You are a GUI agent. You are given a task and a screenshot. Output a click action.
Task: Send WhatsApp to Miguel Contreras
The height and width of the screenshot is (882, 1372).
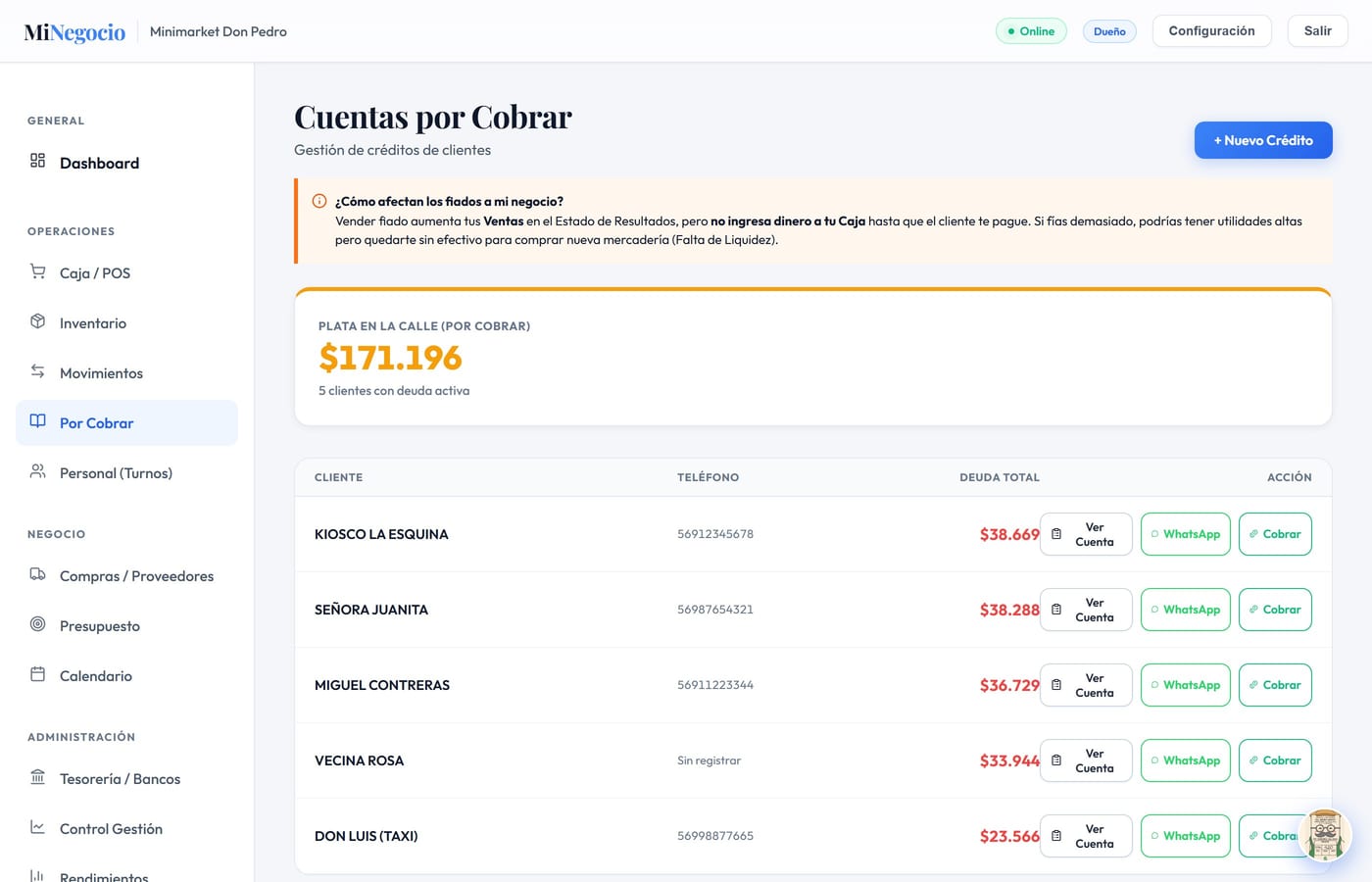pyautogui.click(x=1186, y=685)
